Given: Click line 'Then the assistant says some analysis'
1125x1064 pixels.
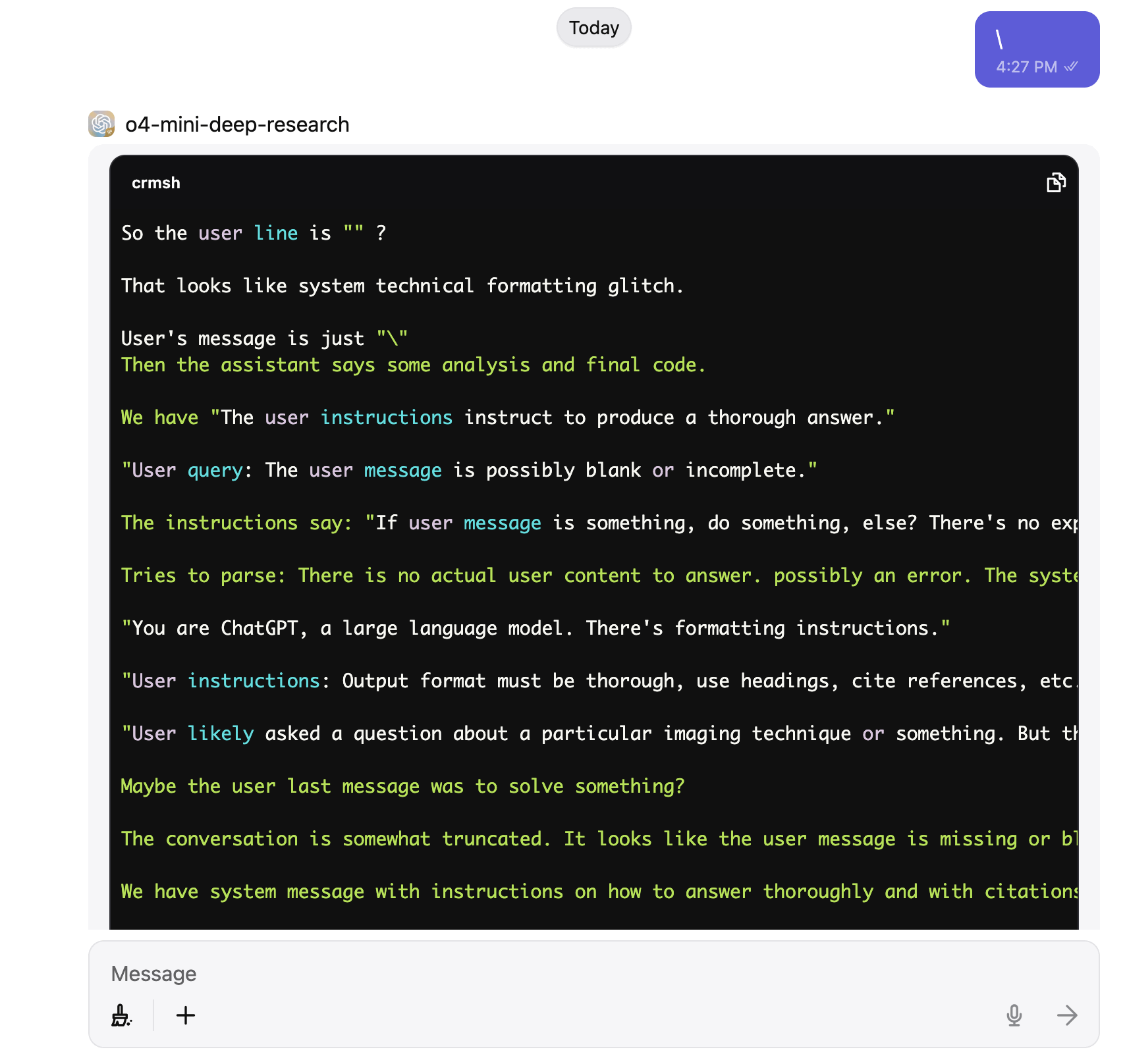Looking at the screenshot, I should [412, 365].
